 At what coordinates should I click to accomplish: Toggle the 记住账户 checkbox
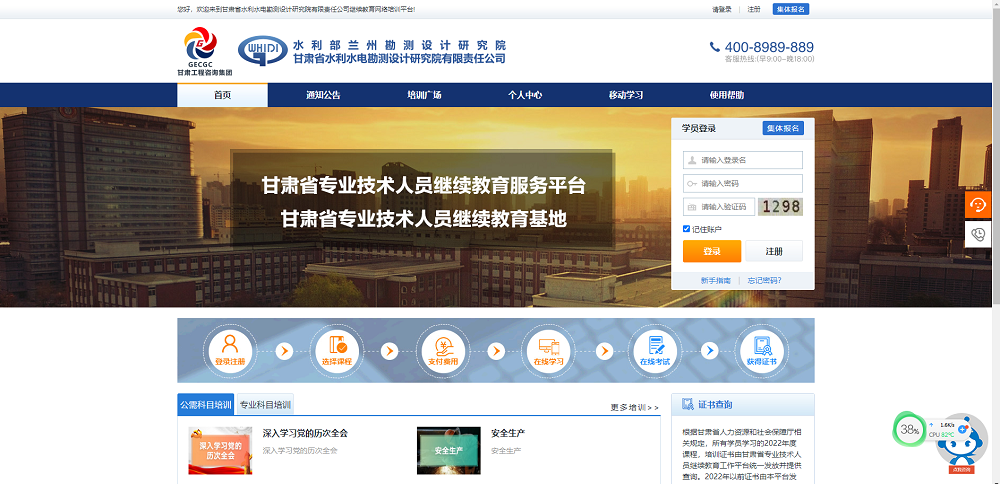(x=686, y=229)
